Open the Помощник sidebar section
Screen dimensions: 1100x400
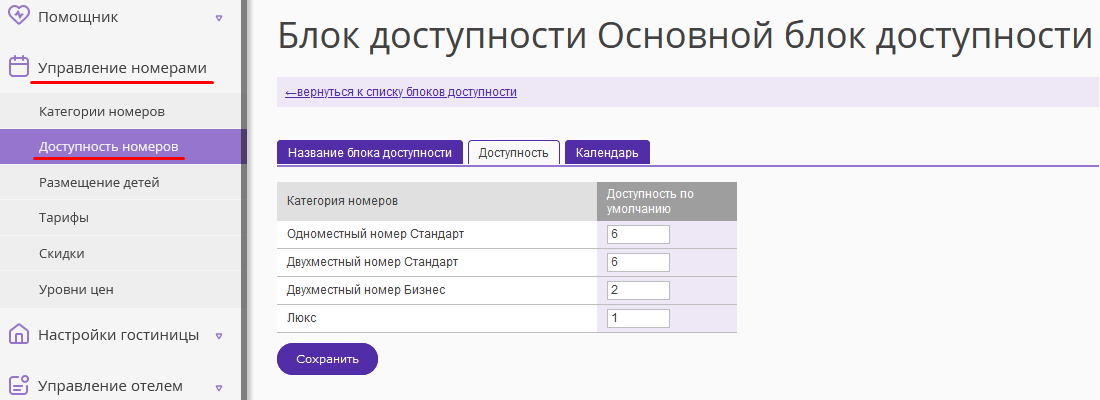coord(78,17)
